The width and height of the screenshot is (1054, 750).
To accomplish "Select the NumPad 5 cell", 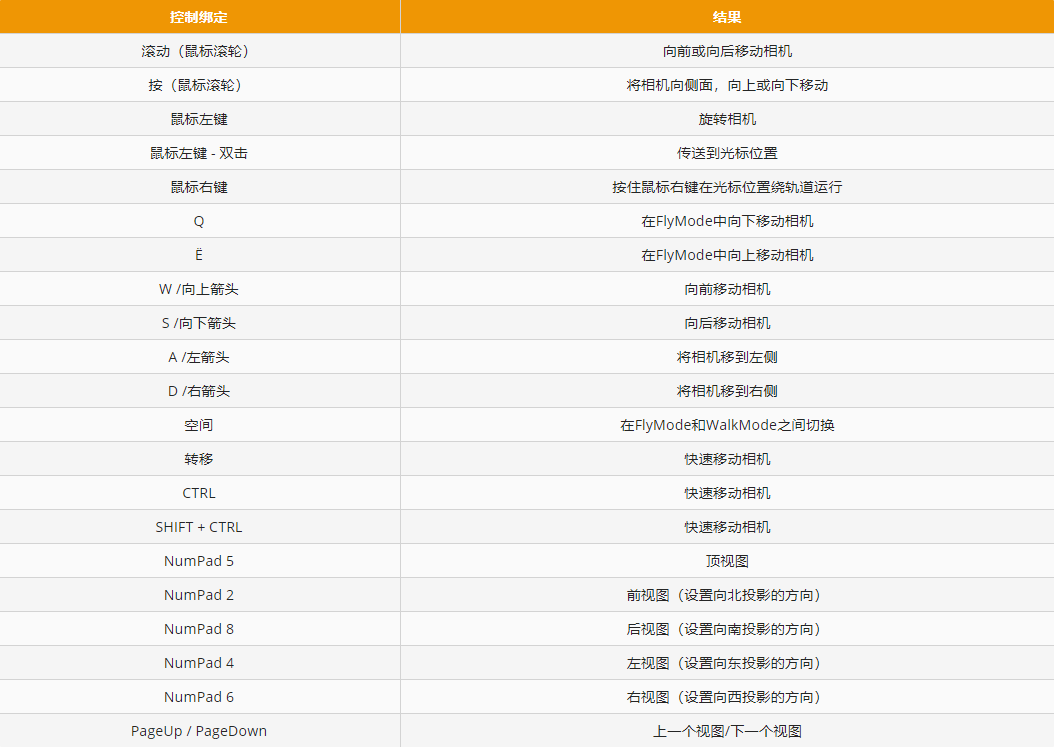I will [199, 561].
